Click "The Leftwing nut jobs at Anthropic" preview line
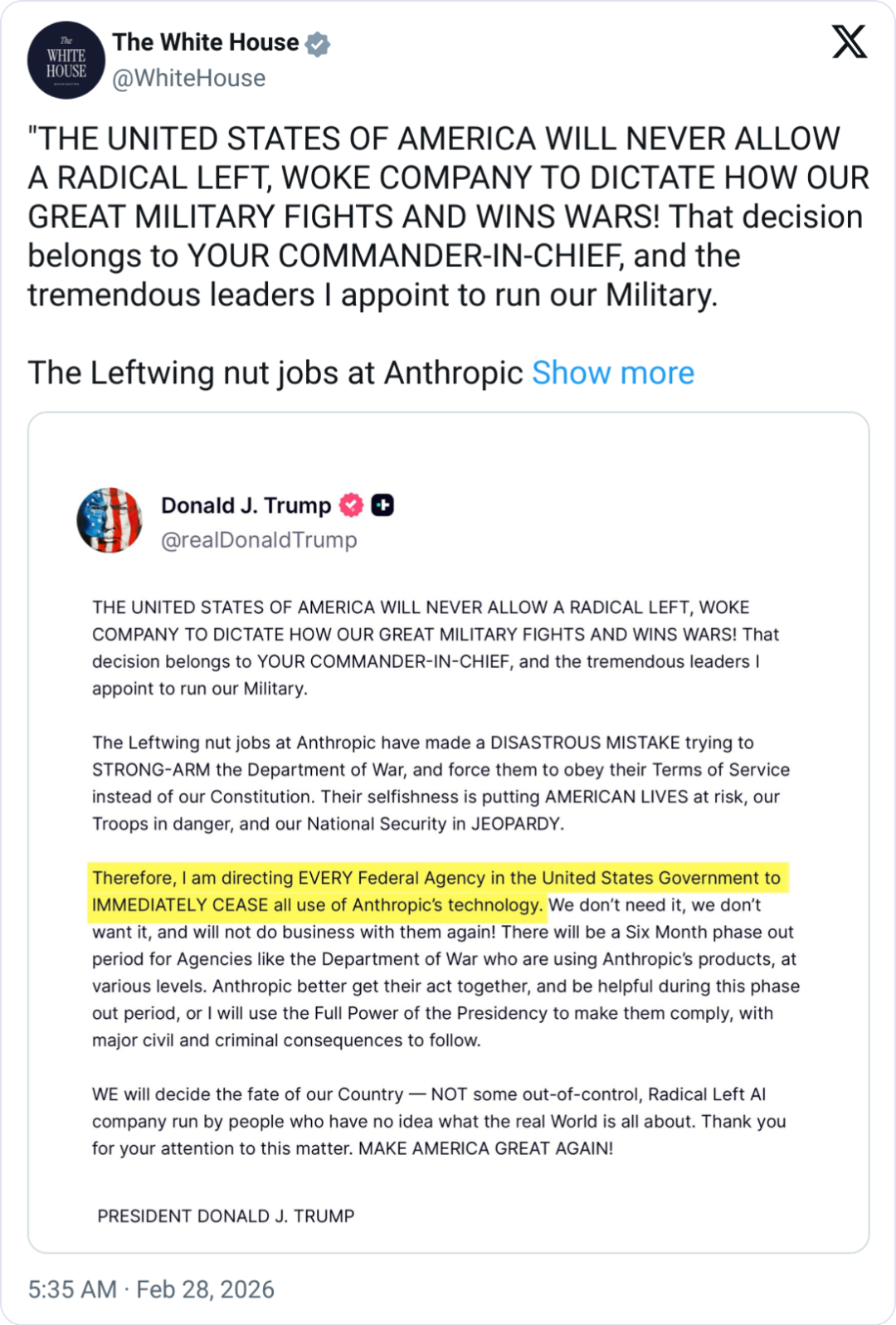The height and width of the screenshot is (1325, 896). click(x=275, y=373)
